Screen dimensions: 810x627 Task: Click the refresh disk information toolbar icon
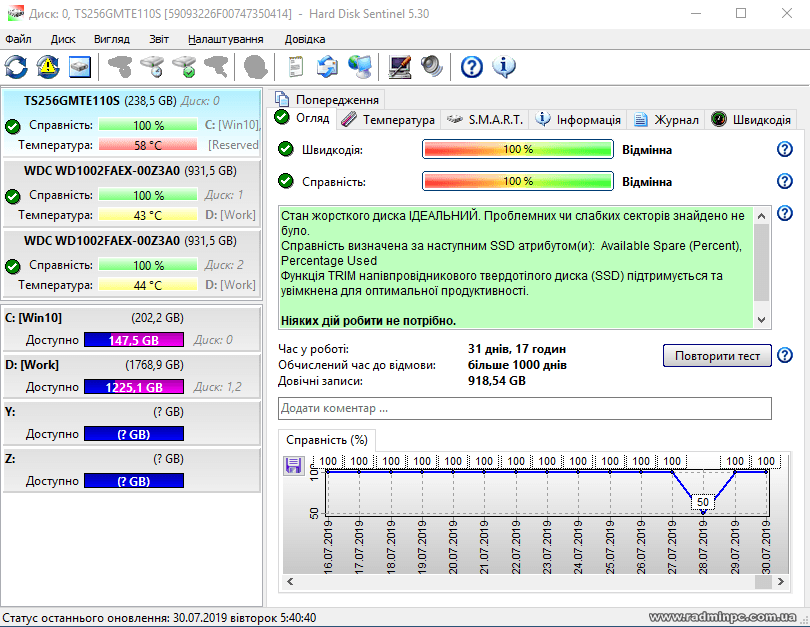tap(17, 67)
